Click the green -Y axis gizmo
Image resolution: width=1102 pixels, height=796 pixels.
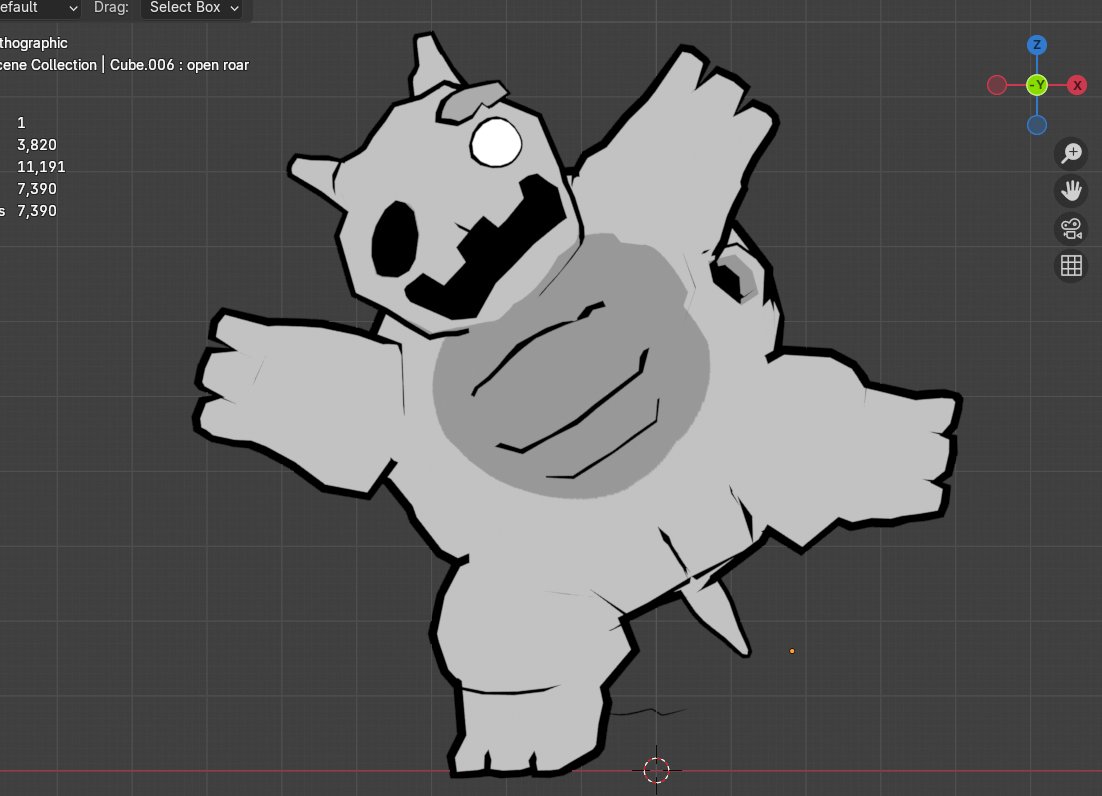tap(1037, 86)
